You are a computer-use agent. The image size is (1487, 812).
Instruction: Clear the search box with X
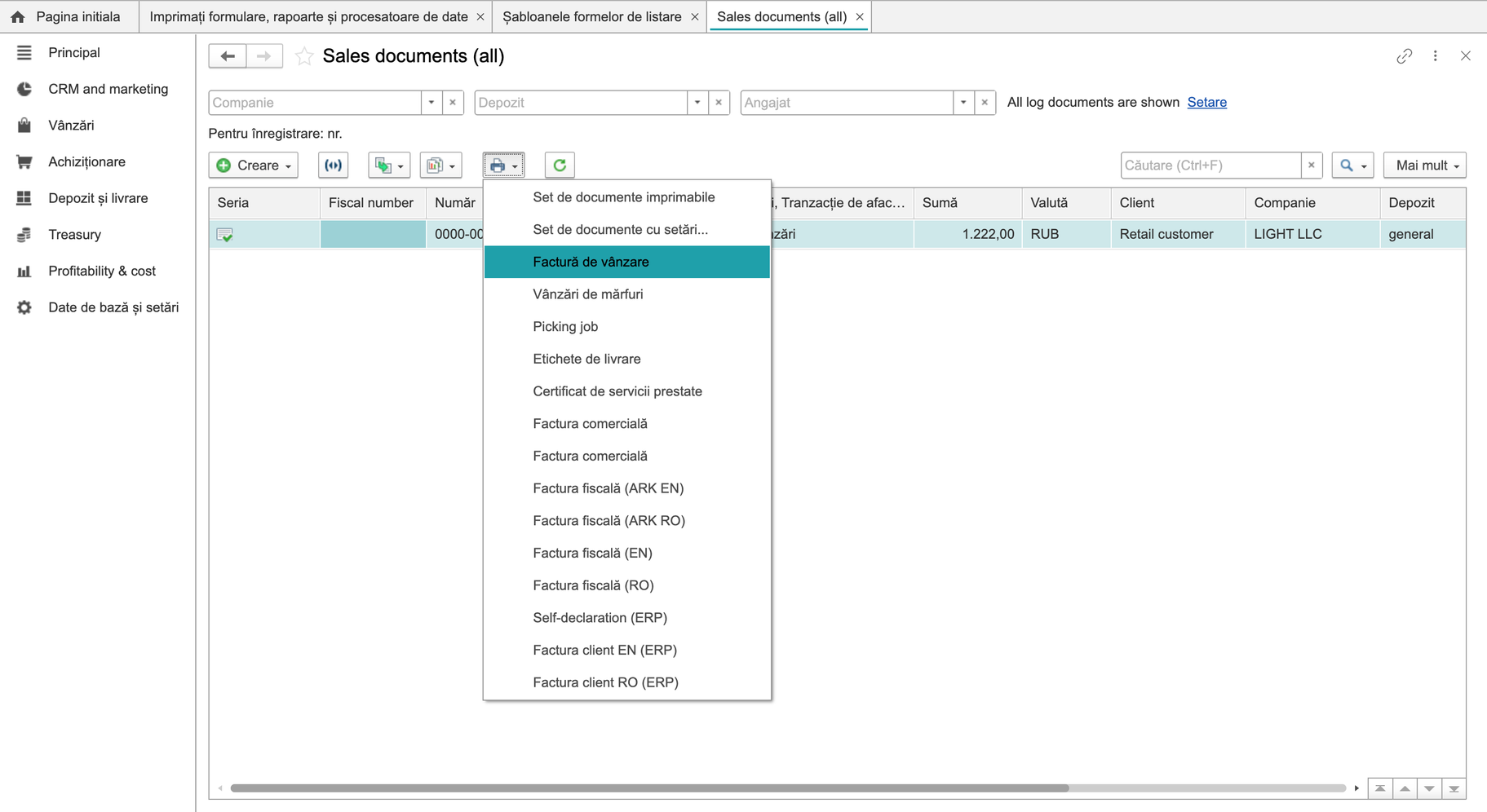(x=1312, y=165)
